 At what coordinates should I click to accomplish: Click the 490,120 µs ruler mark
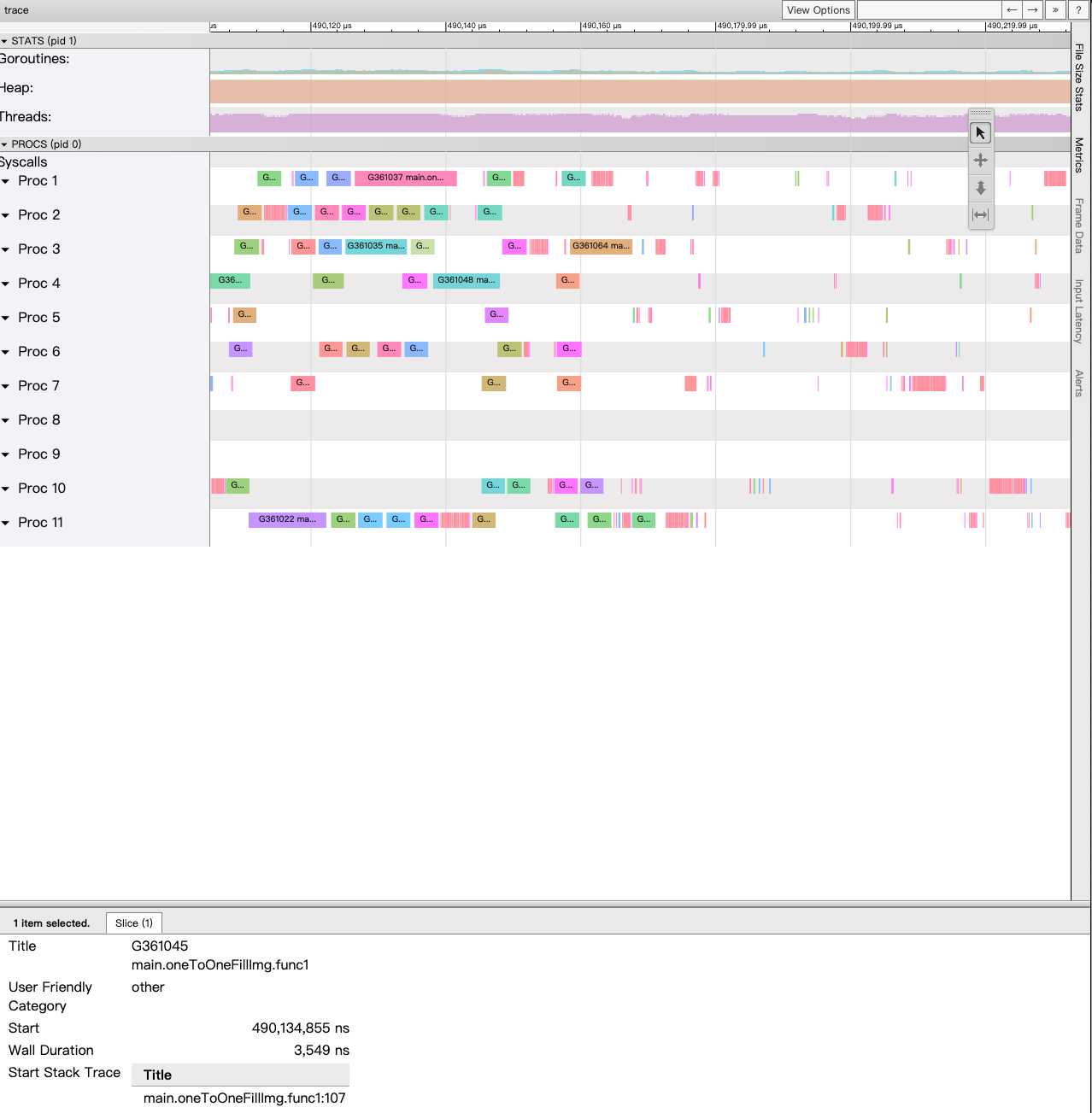tap(332, 26)
